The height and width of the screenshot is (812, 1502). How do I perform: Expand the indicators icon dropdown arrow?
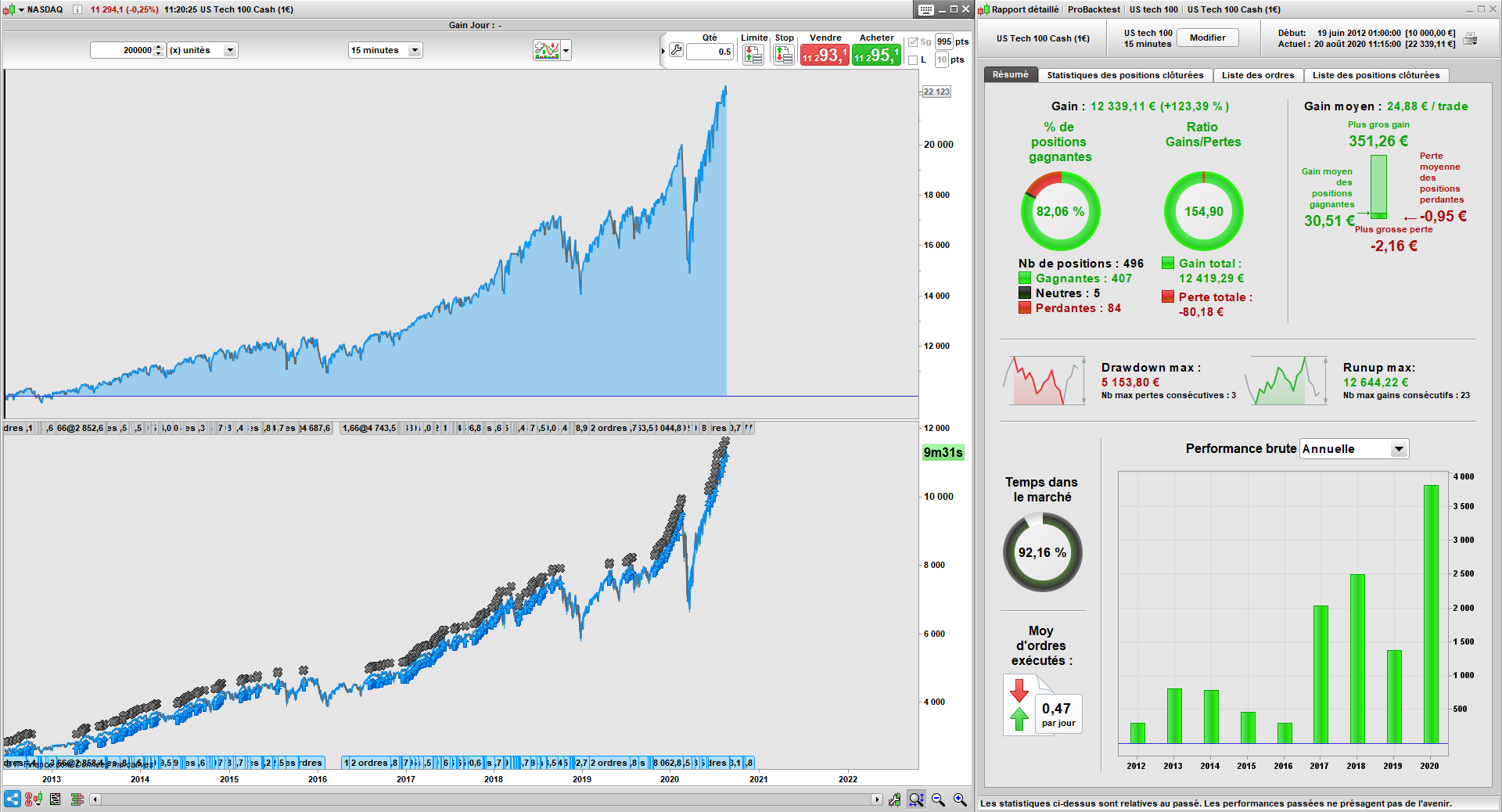[x=566, y=51]
